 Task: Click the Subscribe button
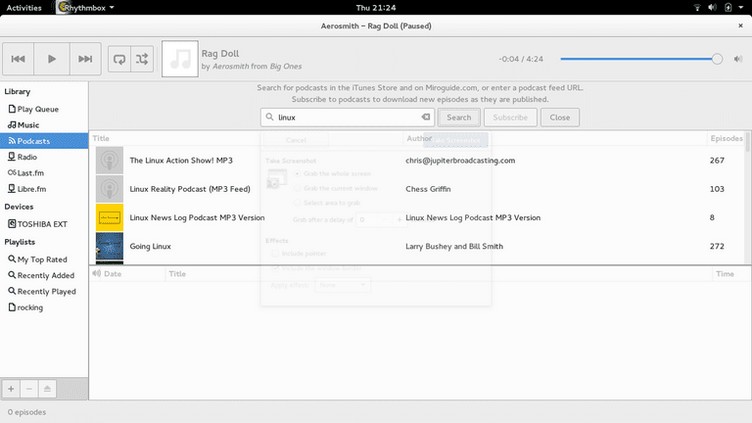510,117
